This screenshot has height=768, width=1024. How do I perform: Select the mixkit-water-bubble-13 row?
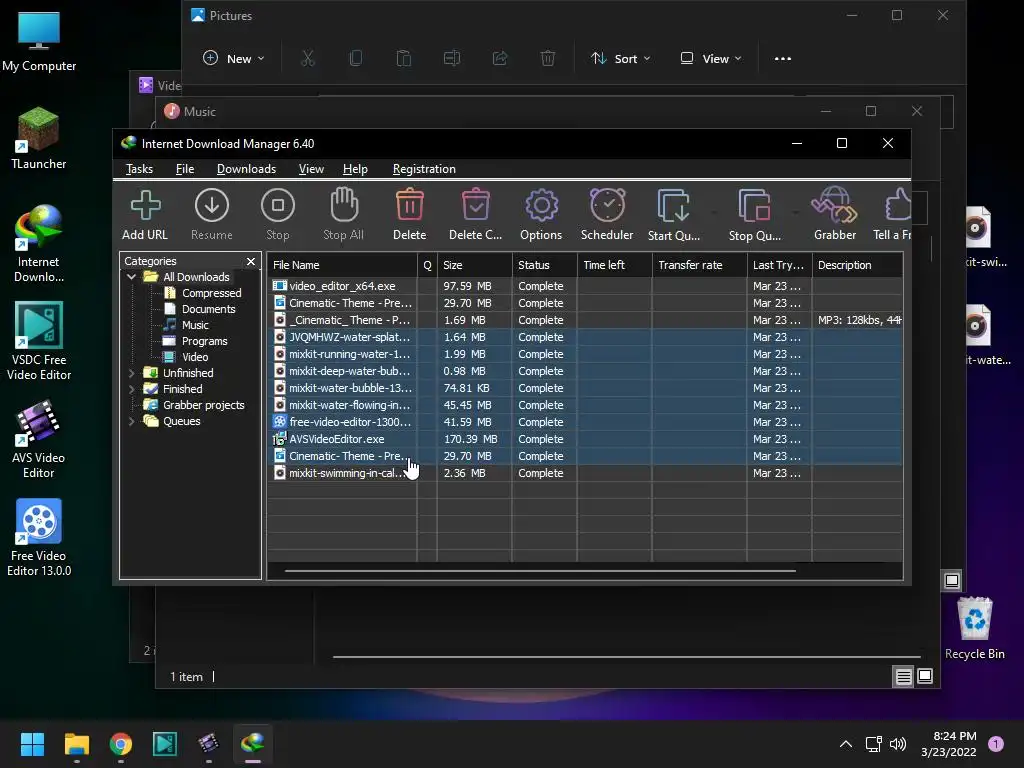click(x=585, y=388)
